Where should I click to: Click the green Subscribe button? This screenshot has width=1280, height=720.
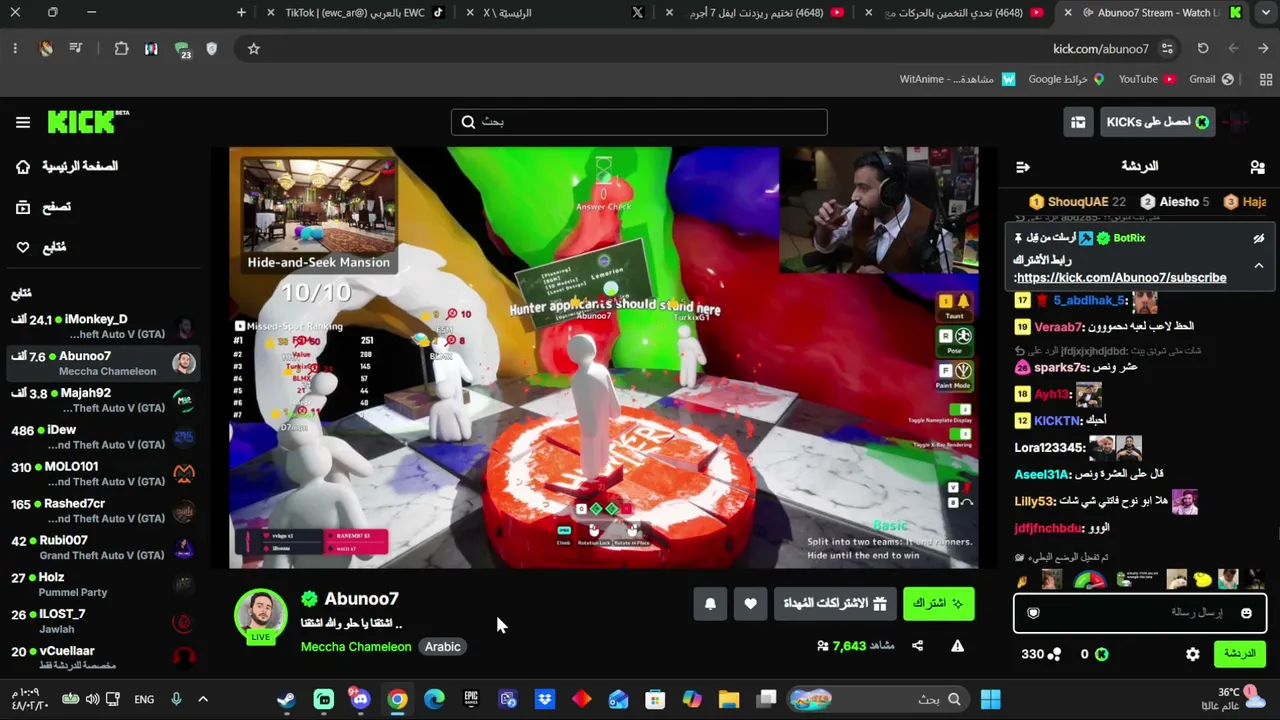(938, 603)
